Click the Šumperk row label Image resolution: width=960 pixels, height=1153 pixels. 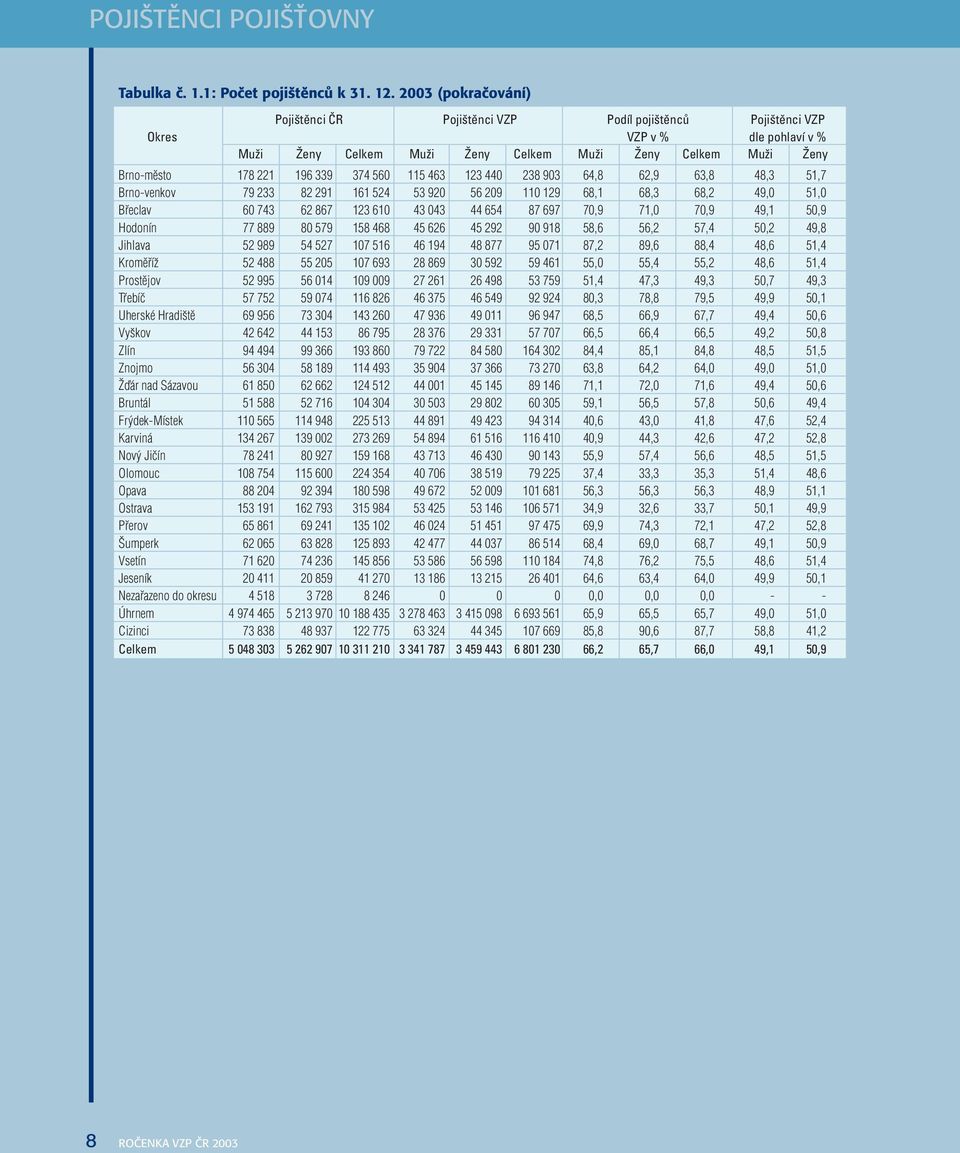coord(139,543)
